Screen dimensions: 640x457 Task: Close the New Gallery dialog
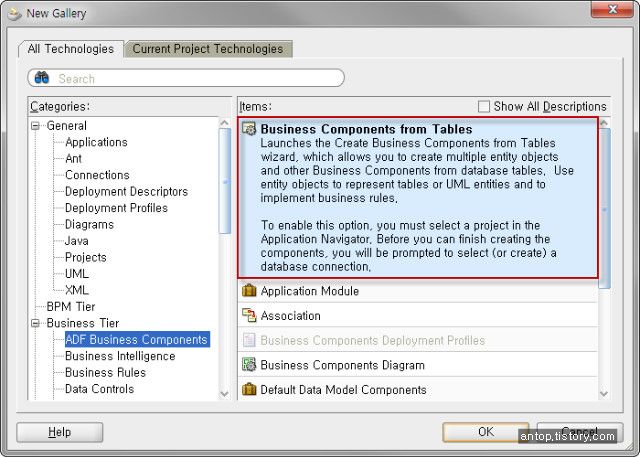[x=612, y=9]
